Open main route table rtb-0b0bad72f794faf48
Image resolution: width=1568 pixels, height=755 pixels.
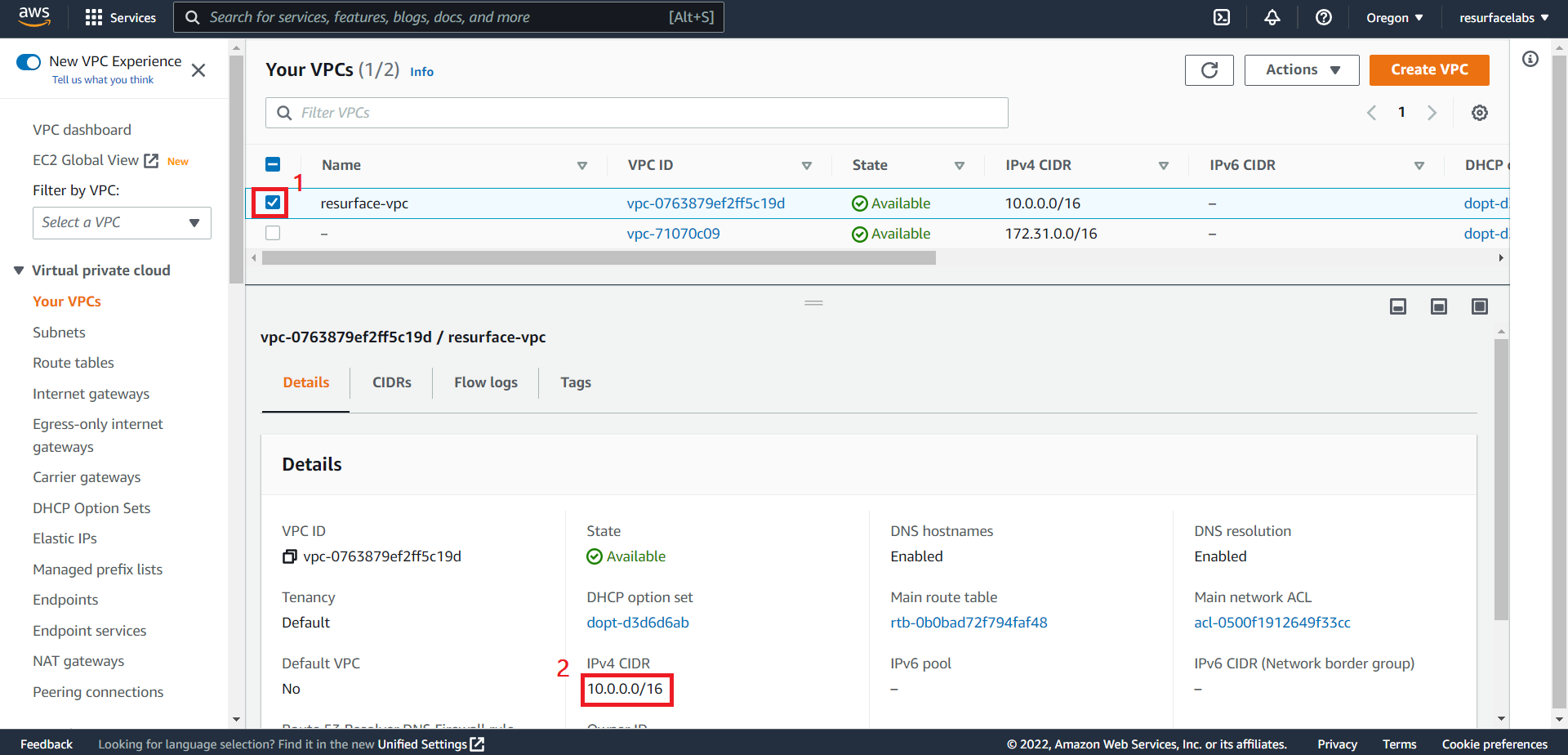[969, 623]
